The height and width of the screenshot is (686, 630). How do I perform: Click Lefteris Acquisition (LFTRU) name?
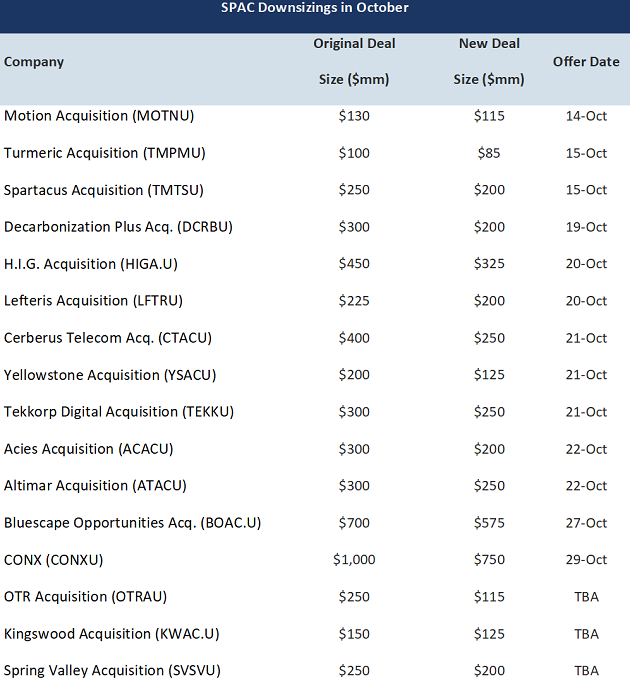[93, 301]
